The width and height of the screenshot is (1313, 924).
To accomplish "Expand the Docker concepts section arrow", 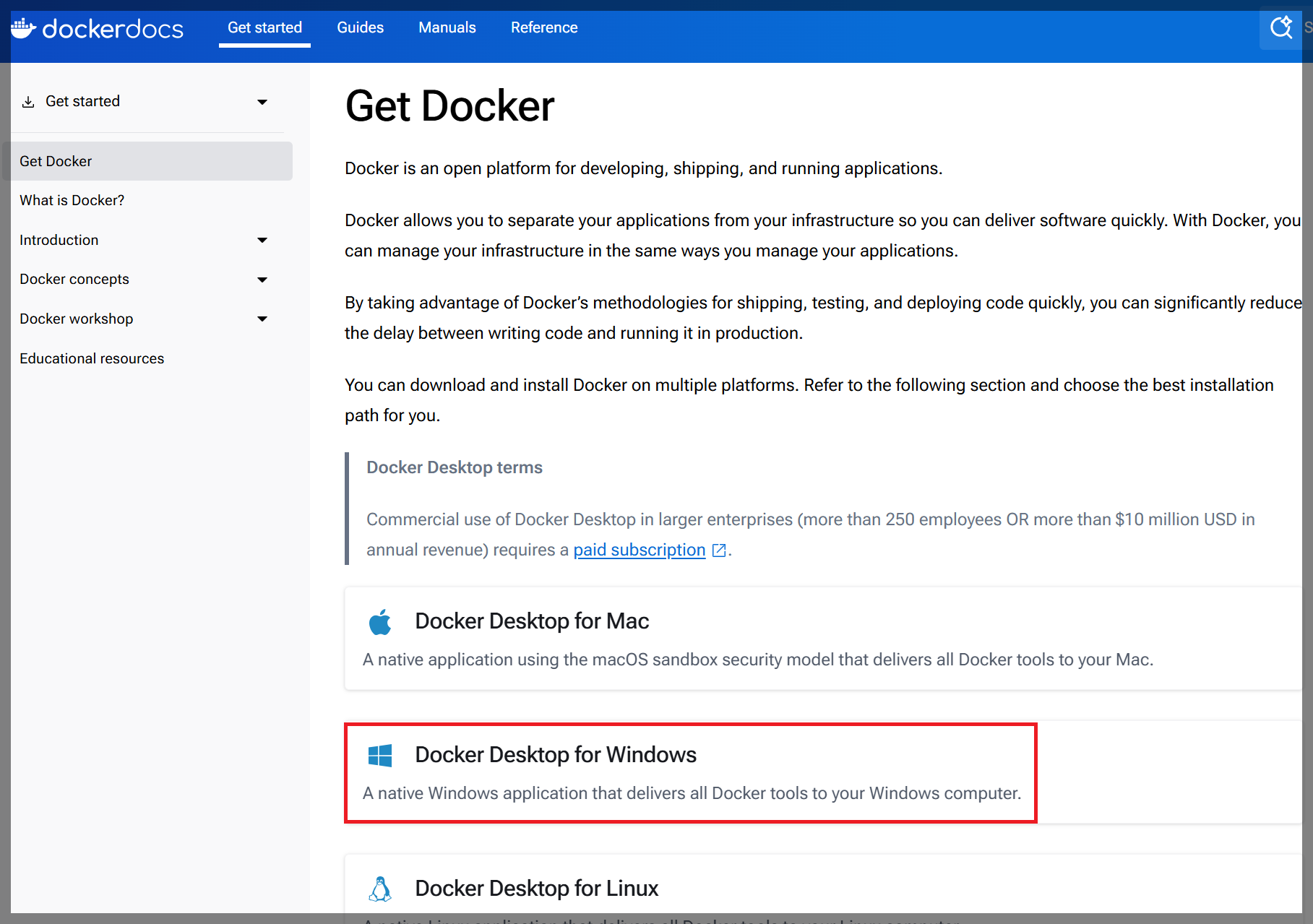I will click(x=262, y=280).
